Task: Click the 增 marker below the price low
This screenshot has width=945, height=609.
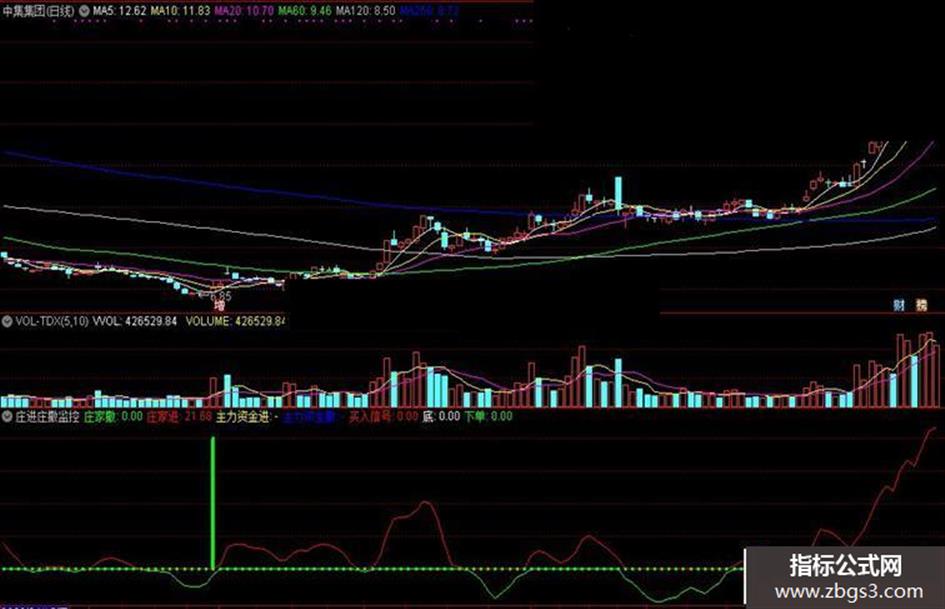Action: click(x=219, y=306)
